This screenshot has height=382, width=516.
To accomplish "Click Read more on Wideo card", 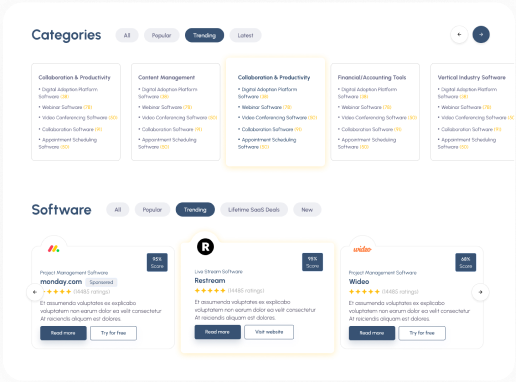I will (372, 333).
